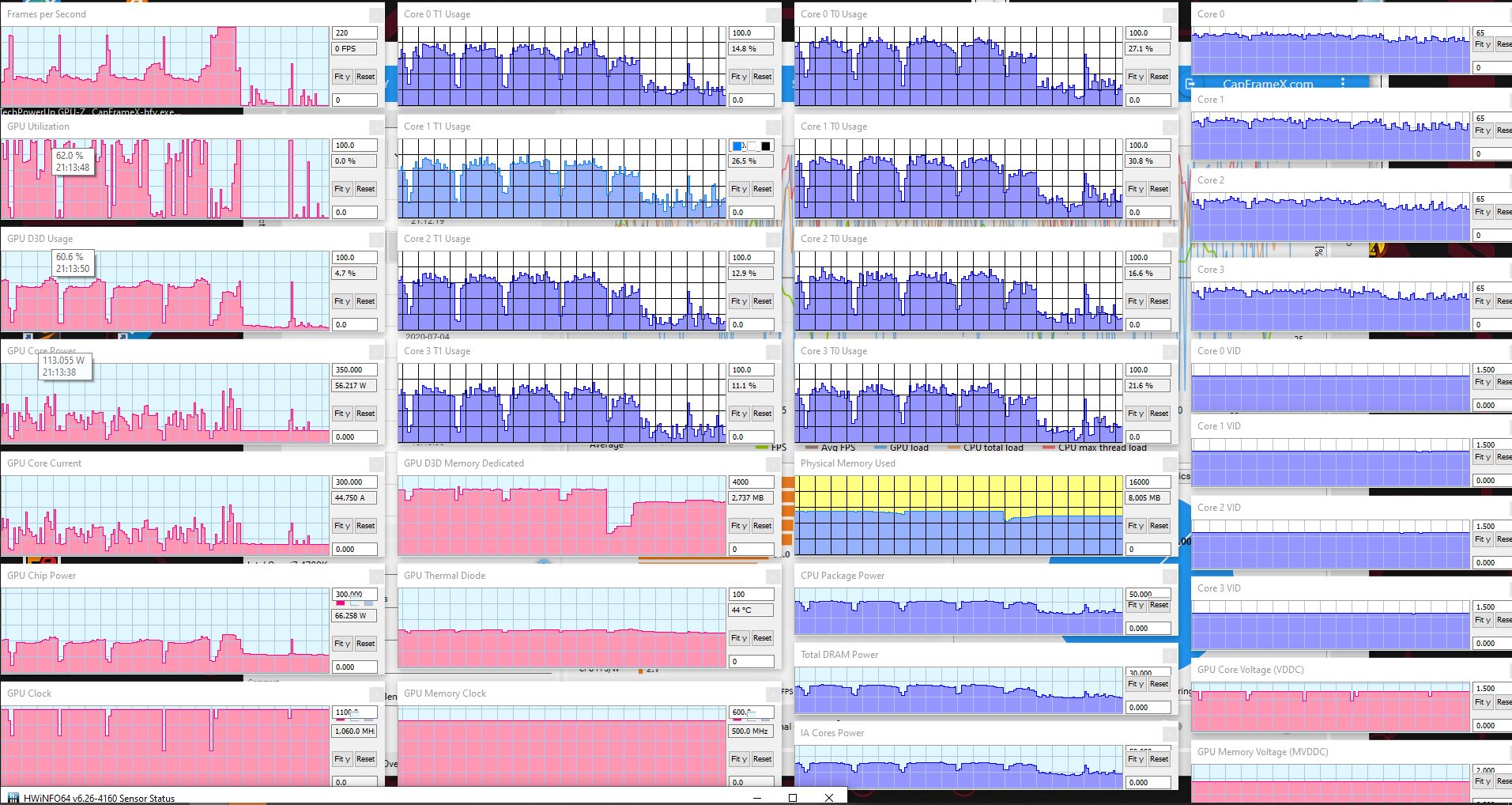Select the black color swatch in Core 1 T1 Usage

point(765,146)
